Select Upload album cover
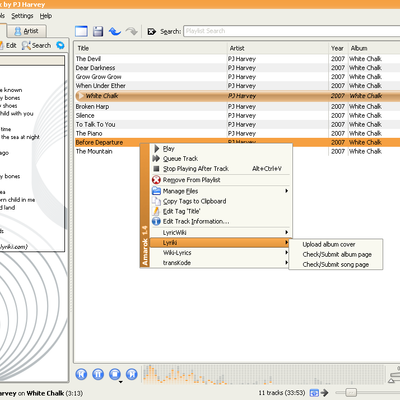The image size is (400, 400). [336, 244]
